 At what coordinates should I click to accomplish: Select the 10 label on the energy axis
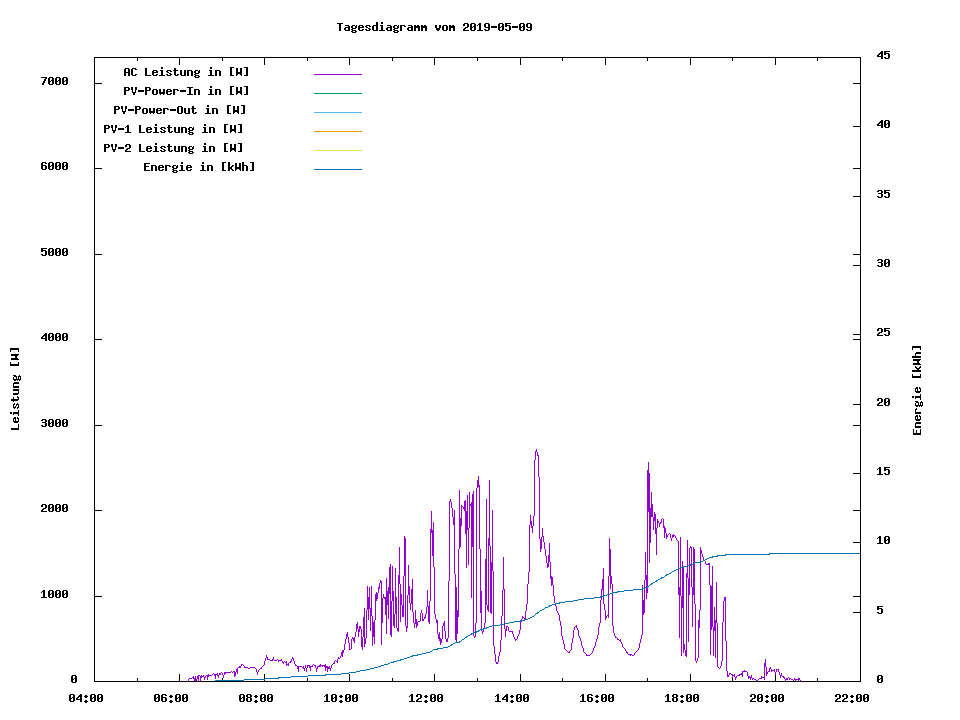pyautogui.click(x=883, y=541)
